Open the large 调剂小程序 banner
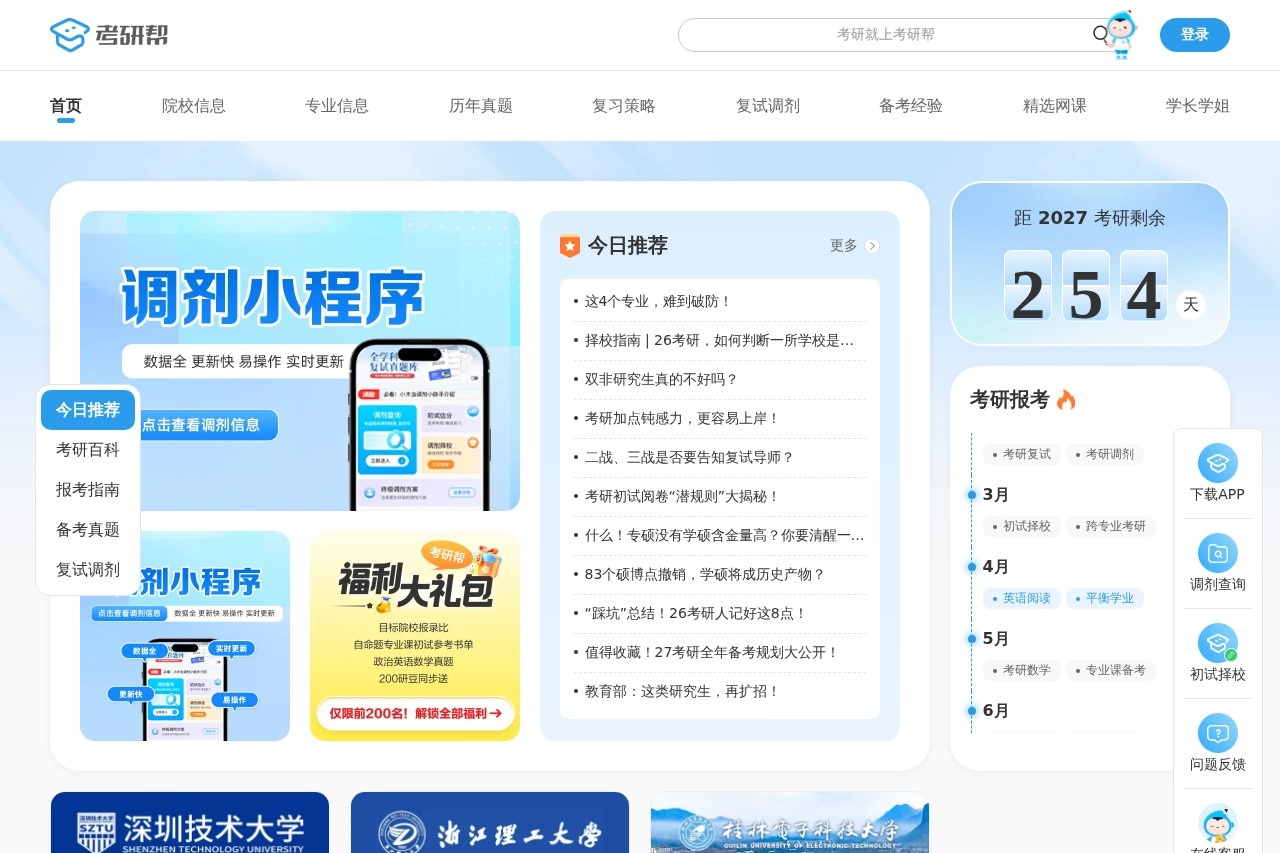The image size is (1280, 853). [x=300, y=361]
